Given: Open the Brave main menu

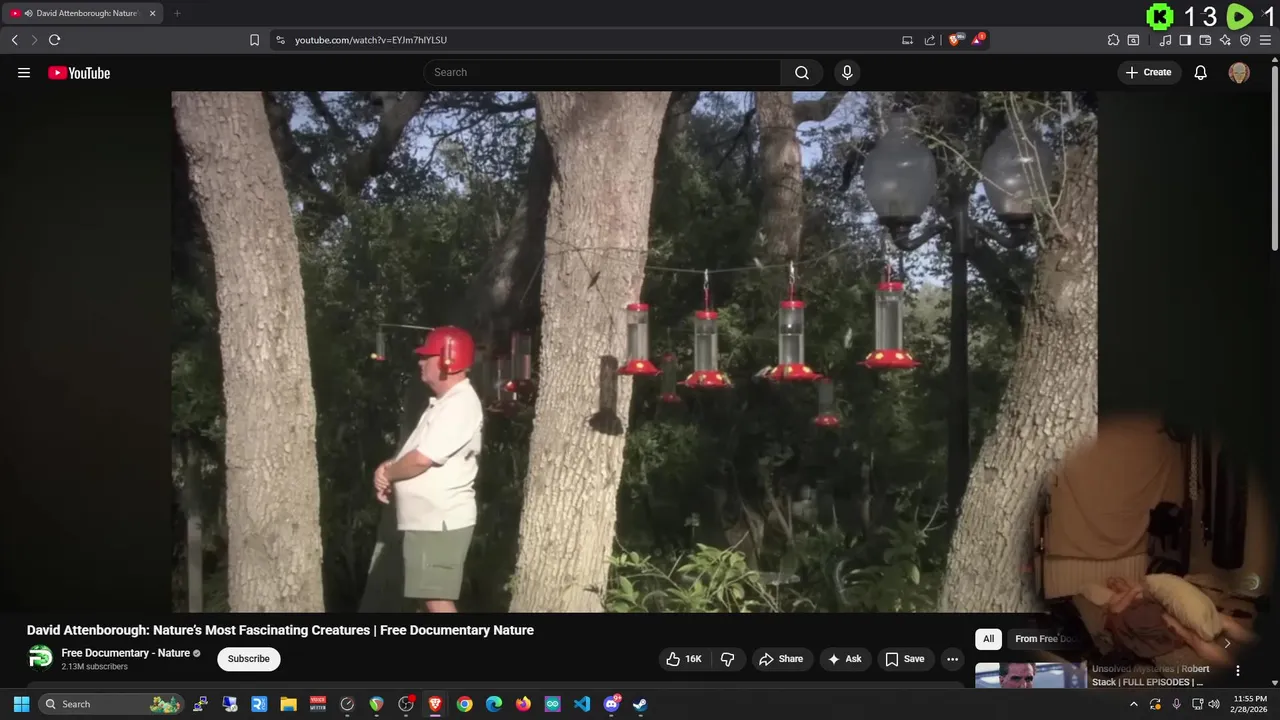Looking at the screenshot, I should (1265, 40).
